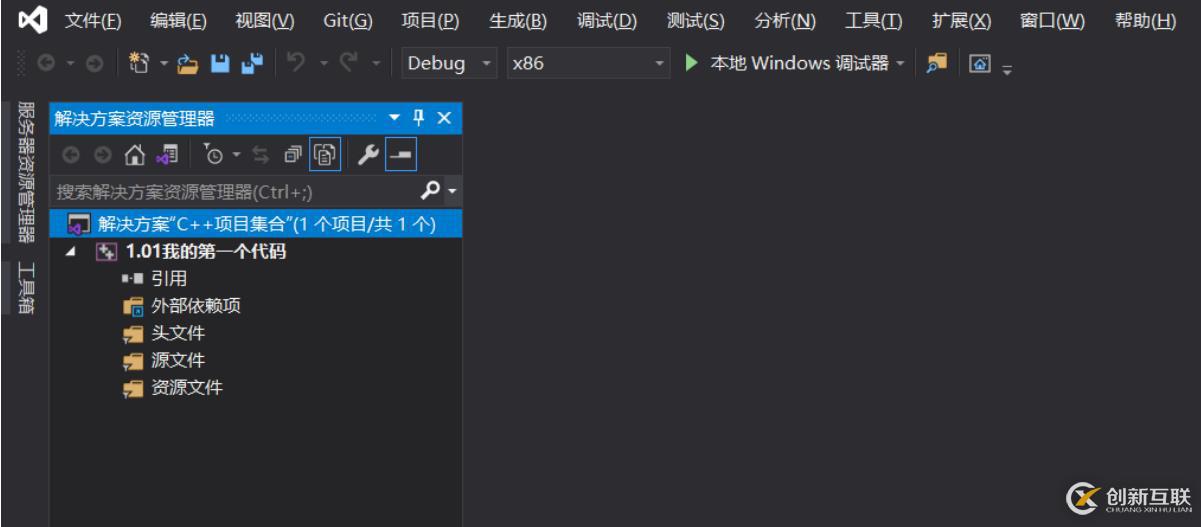Open the redo history dropdown arrow
The width and height of the screenshot is (1201, 527).
tap(376, 64)
